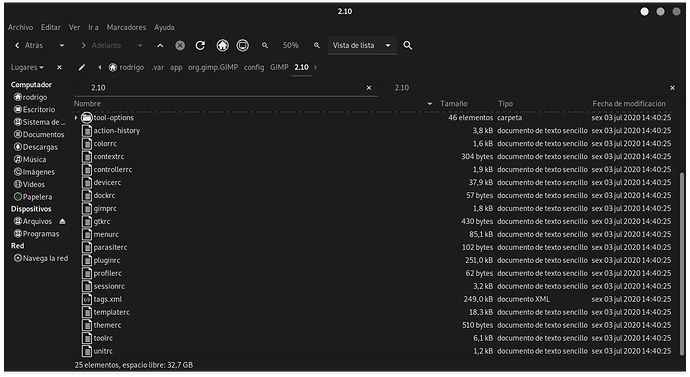This screenshot has height=377, width=690.
Task: Close the Lugares sidebar with X
Action: tap(59, 67)
